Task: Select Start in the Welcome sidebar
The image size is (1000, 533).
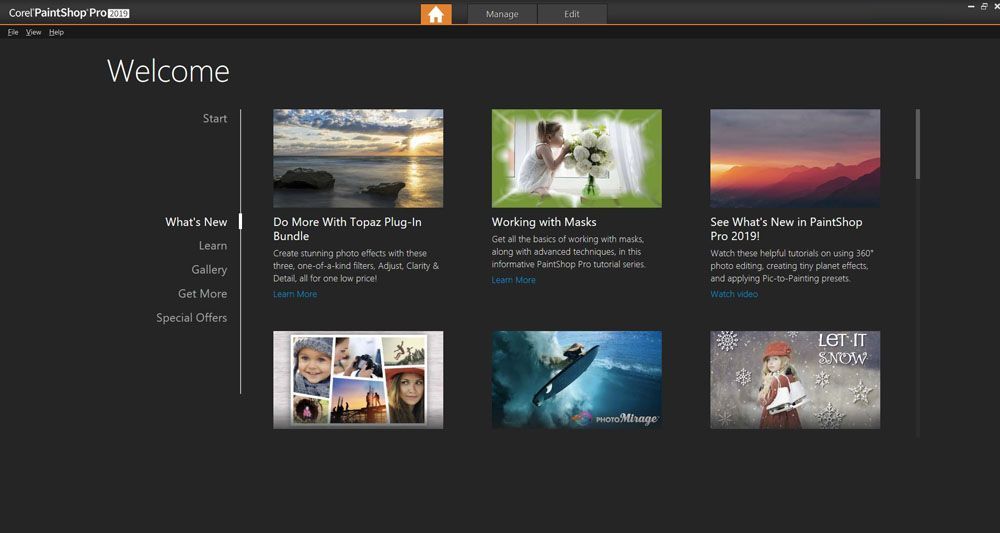Action: tap(215, 119)
